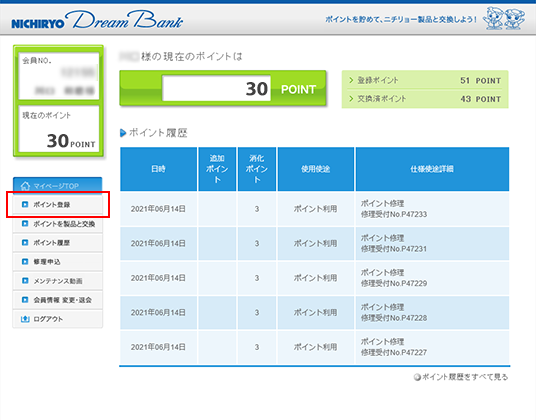Click the 会員NO. sidebar card
This screenshot has height=420, width=536.
click(59, 76)
